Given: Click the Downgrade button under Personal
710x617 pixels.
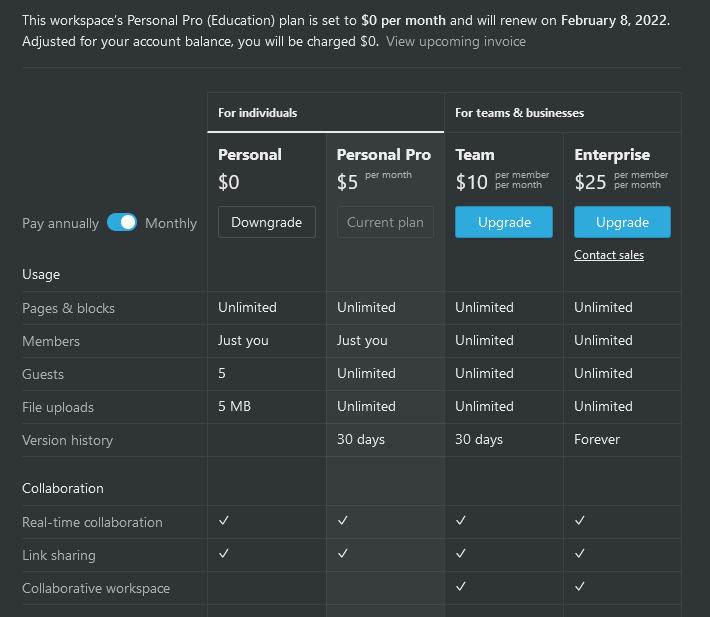Looking at the screenshot, I should click(x=266, y=222).
